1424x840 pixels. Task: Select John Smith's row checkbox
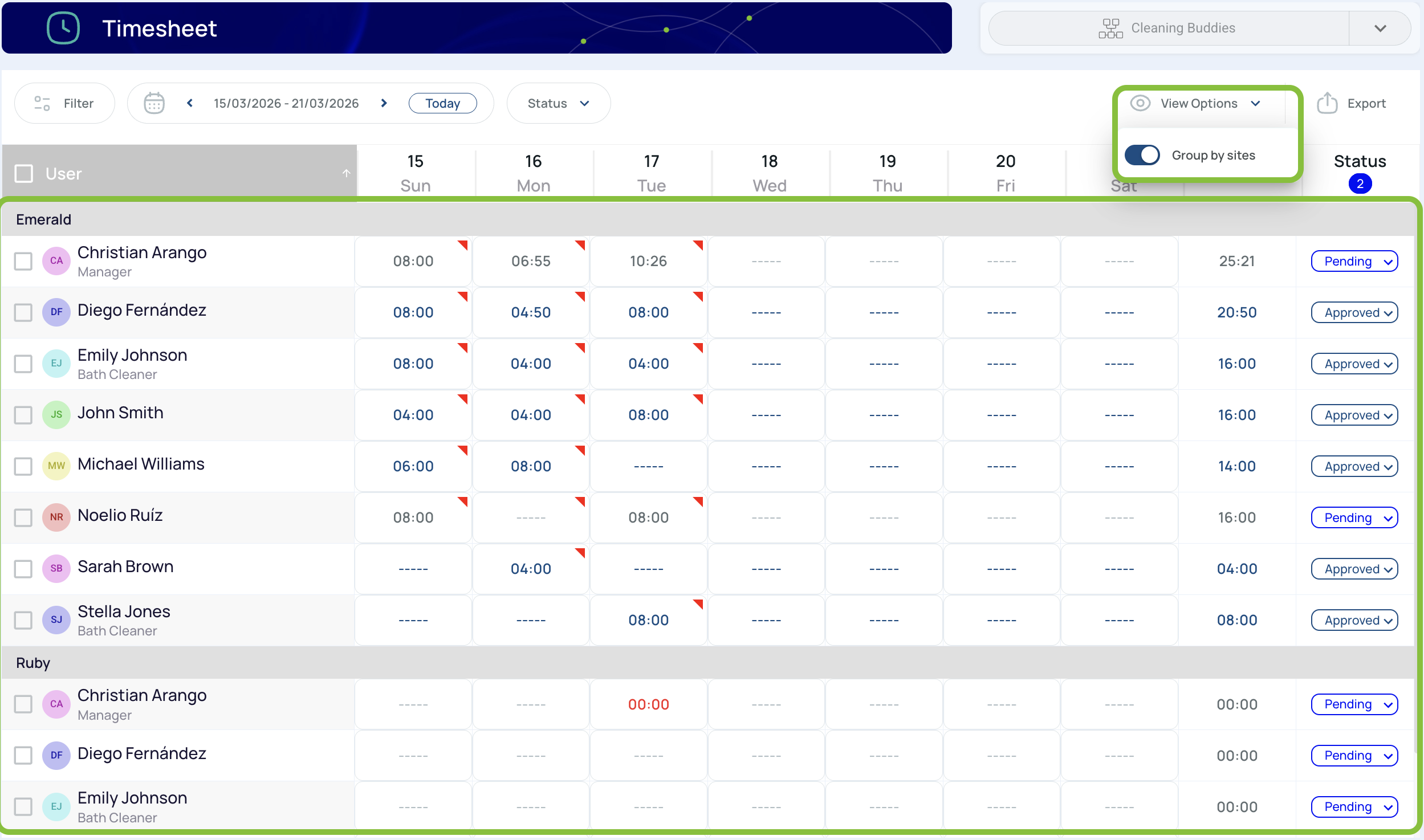[23, 415]
